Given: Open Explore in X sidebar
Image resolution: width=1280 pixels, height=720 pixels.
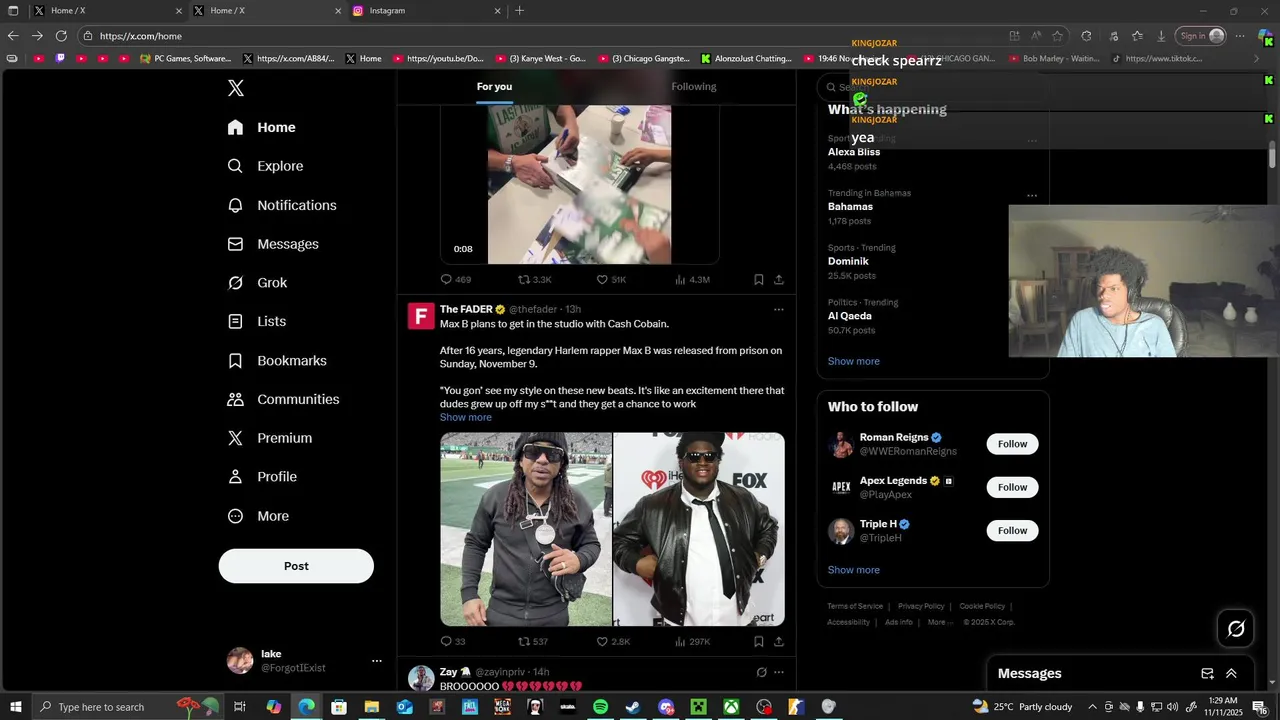Looking at the screenshot, I should coord(265,166).
